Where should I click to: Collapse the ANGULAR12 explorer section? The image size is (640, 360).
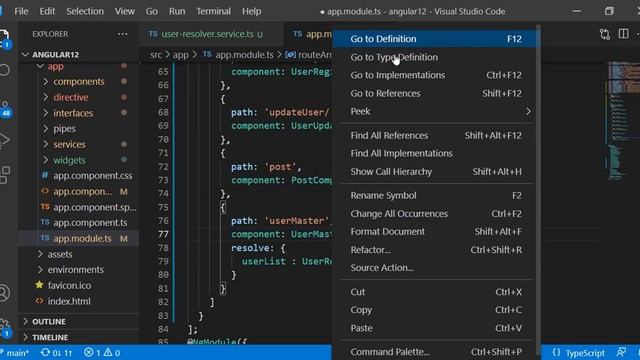(79, 54)
